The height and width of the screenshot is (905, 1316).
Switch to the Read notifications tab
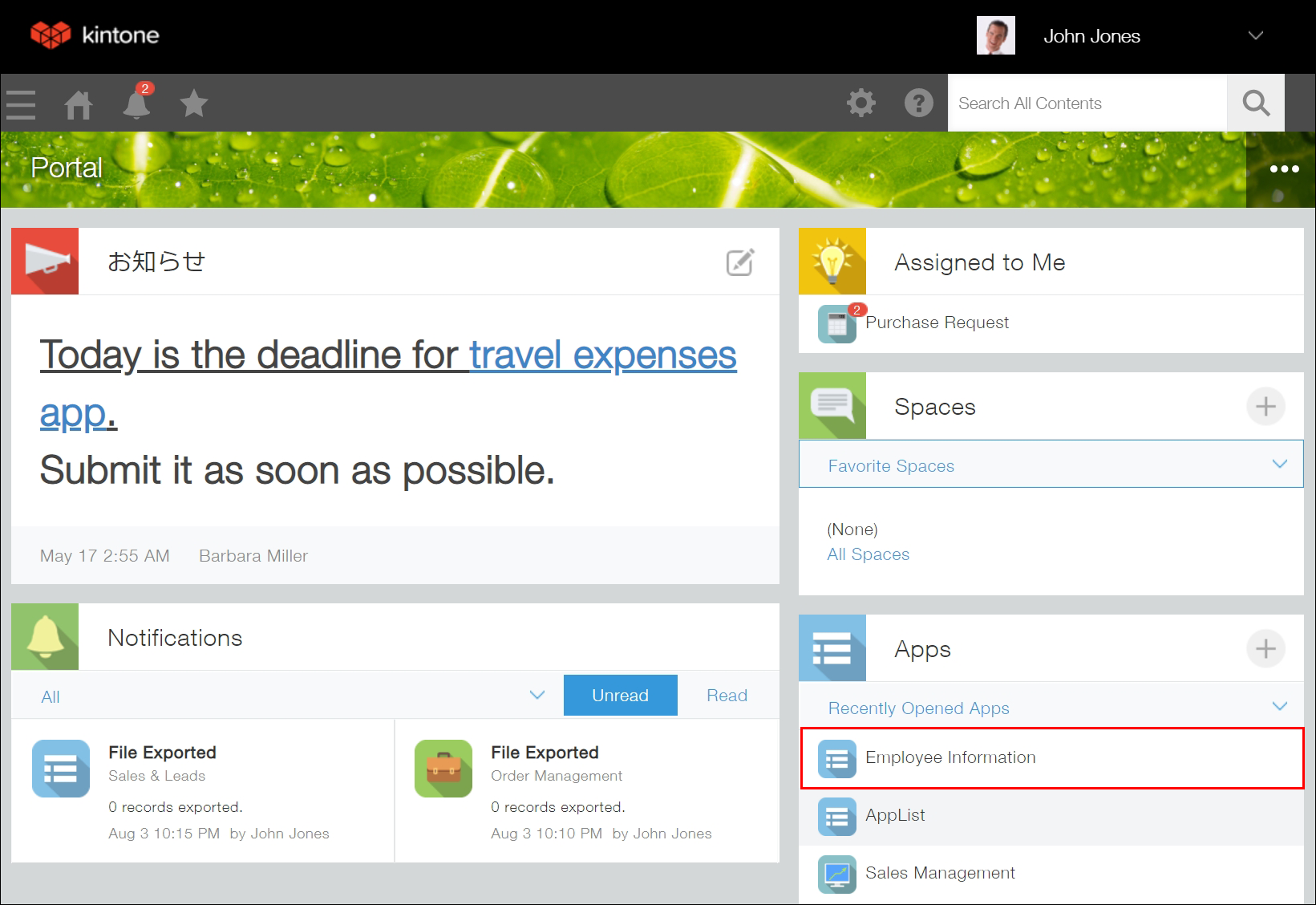point(726,695)
